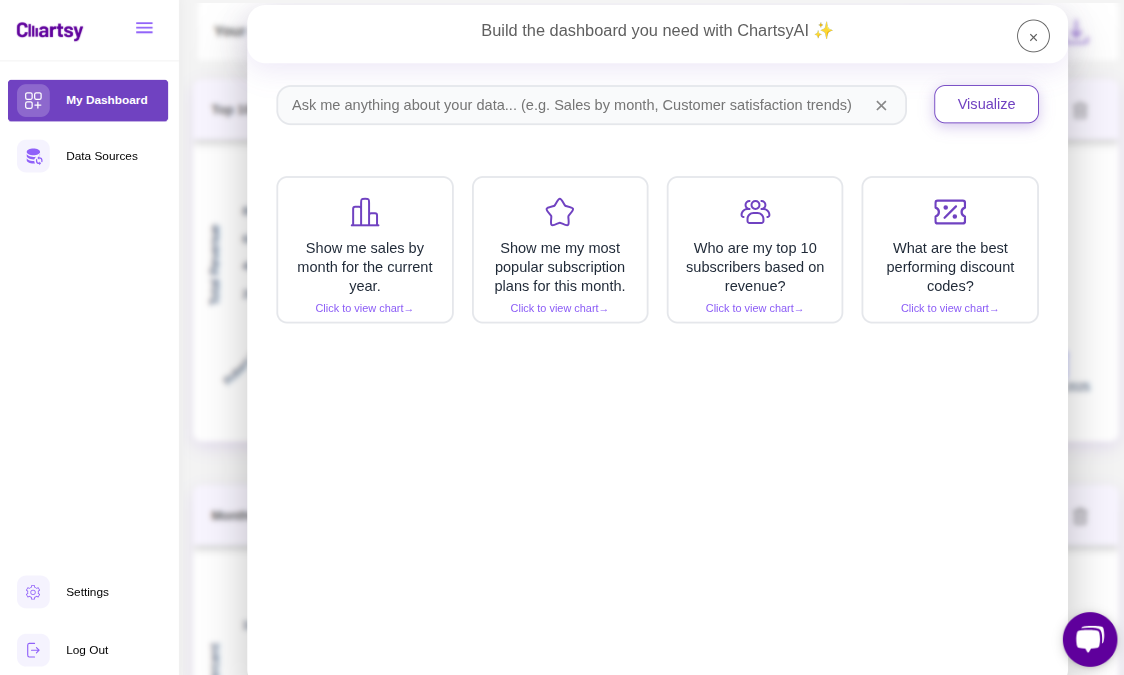Click the discount coupon icon on discount codes card
Image resolution: width=1124 pixels, height=675 pixels.
click(949, 212)
